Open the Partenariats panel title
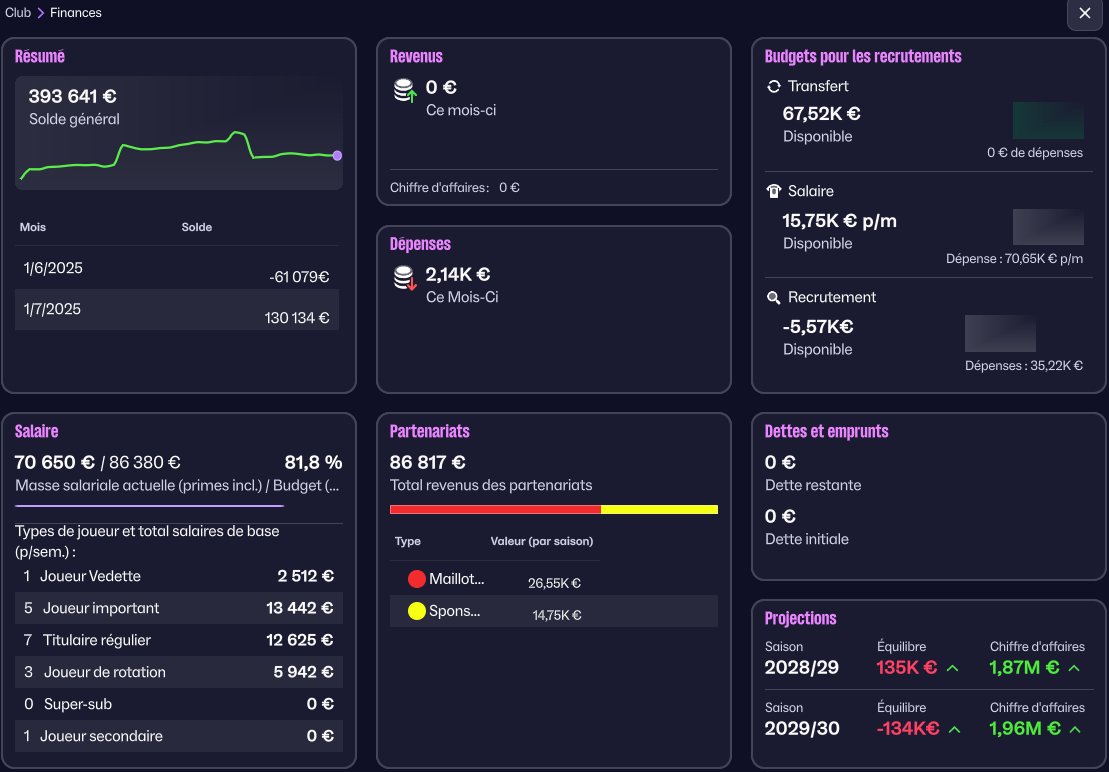The image size is (1109, 772). (x=429, y=431)
